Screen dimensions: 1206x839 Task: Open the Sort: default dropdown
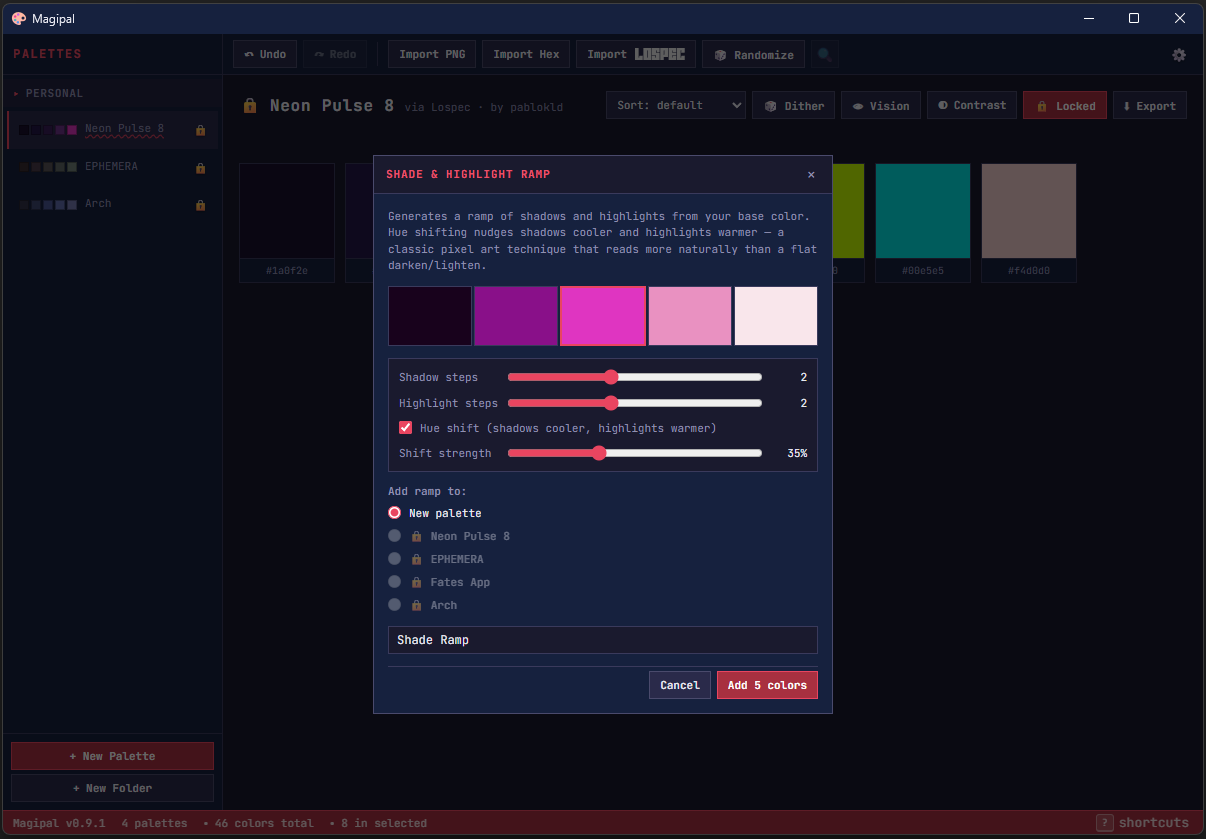676,105
